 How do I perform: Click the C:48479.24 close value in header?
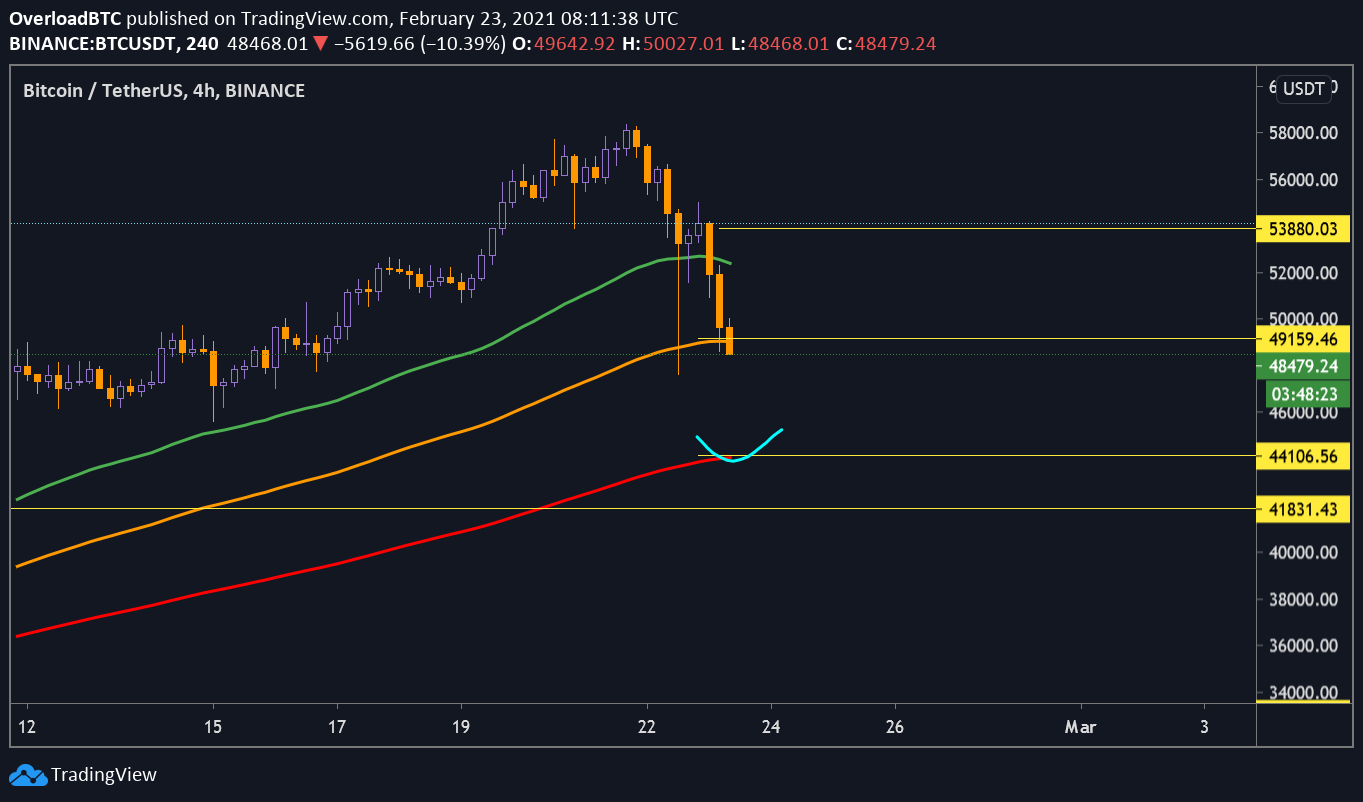(x=888, y=44)
